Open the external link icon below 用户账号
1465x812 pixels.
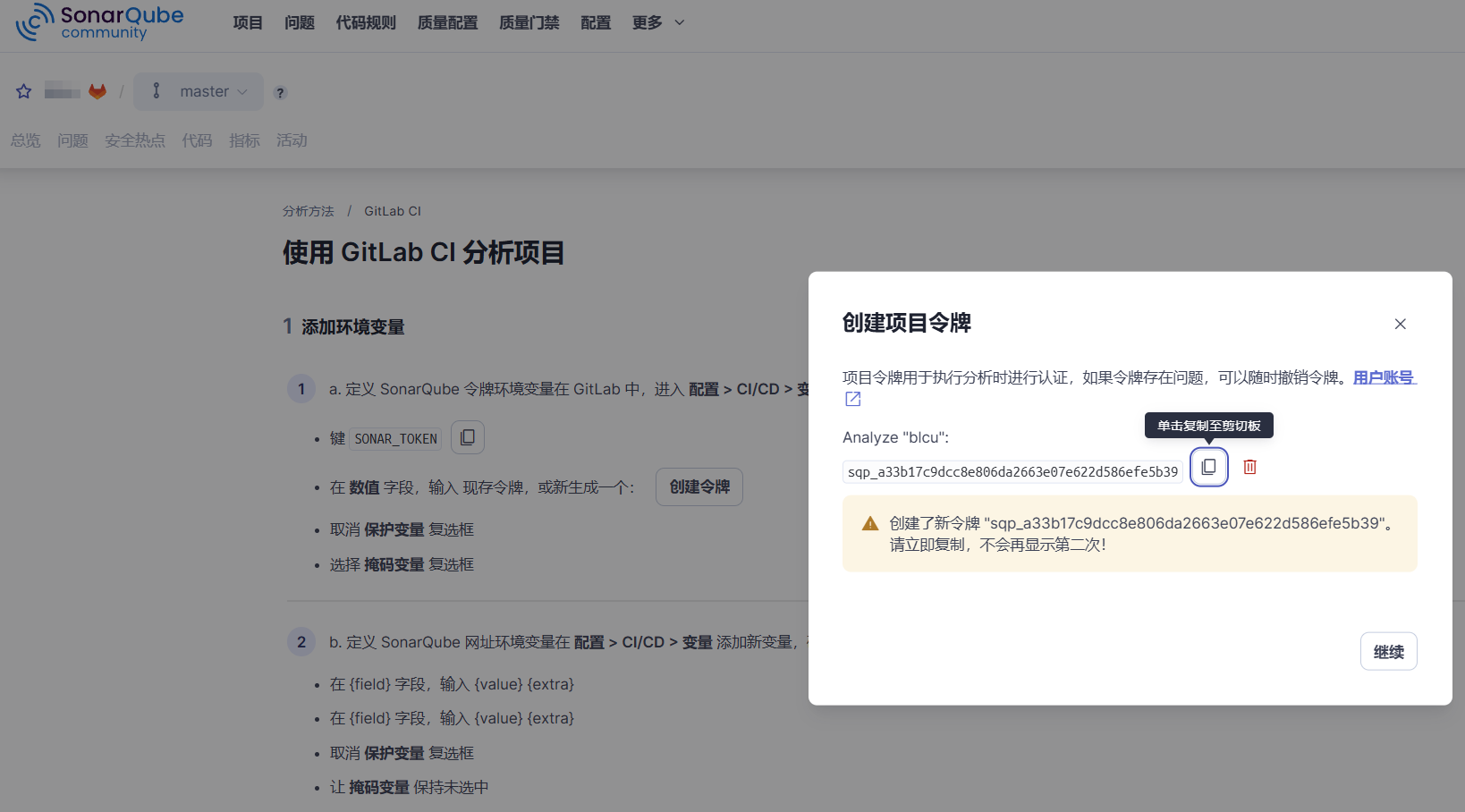point(853,399)
